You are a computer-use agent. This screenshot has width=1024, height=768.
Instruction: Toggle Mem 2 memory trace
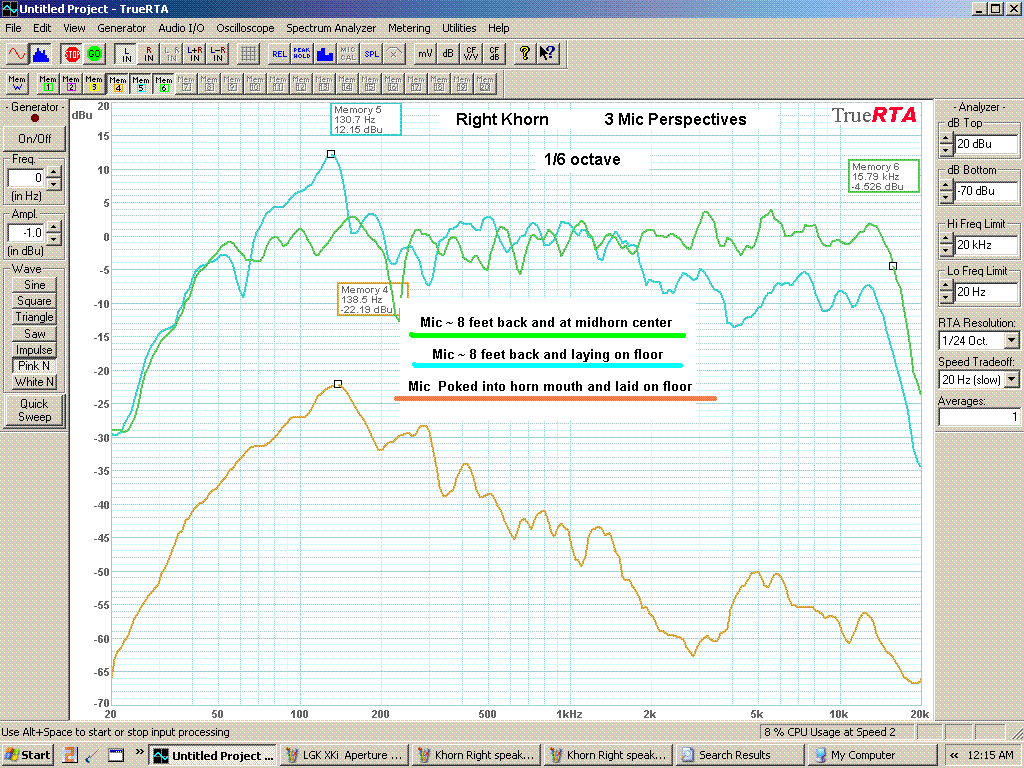coord(71,84)
